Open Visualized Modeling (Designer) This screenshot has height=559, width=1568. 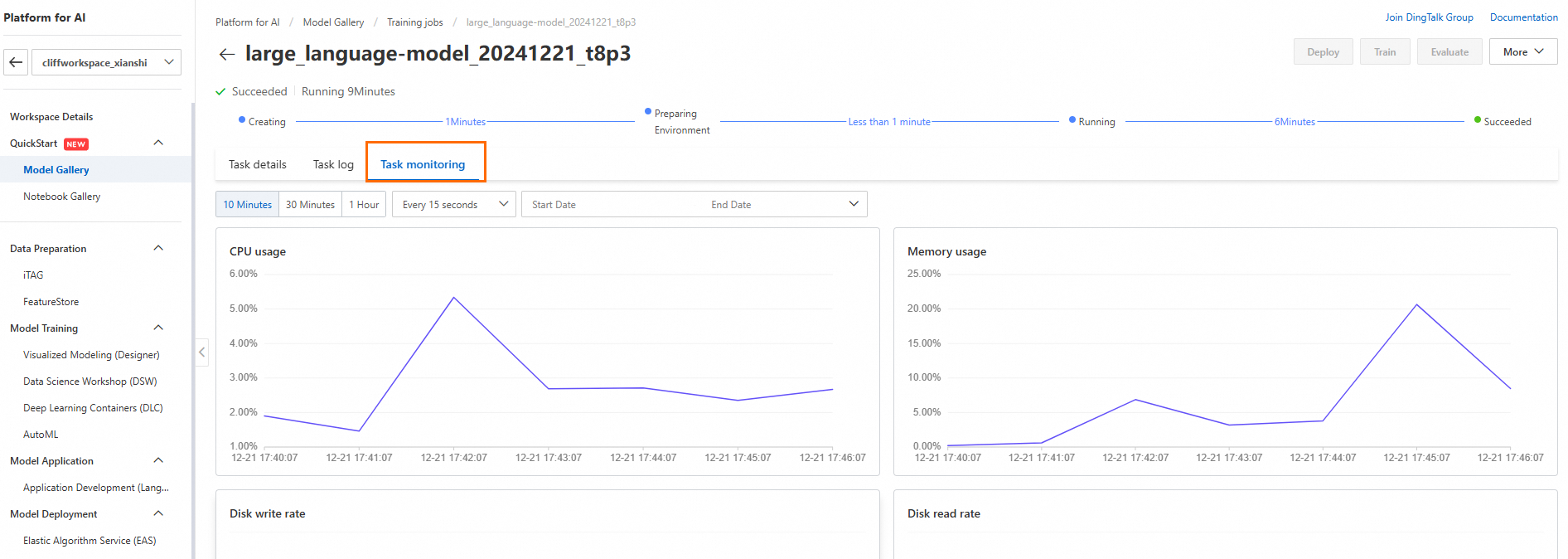tap(91, 354)
